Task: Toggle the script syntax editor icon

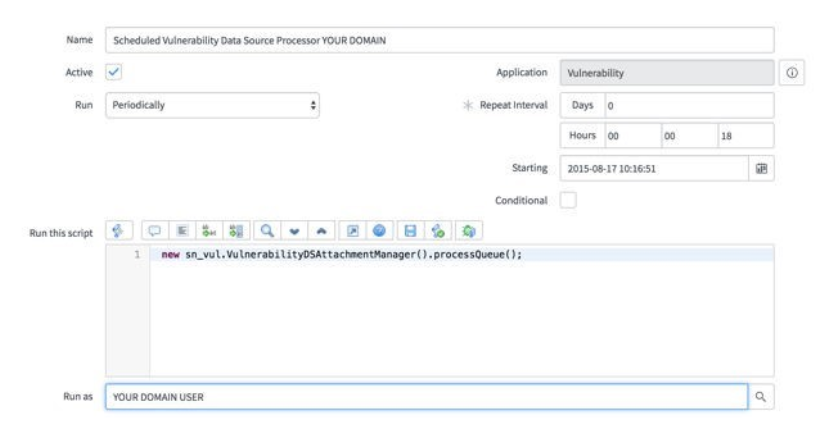Action: (x=118, y=231)
